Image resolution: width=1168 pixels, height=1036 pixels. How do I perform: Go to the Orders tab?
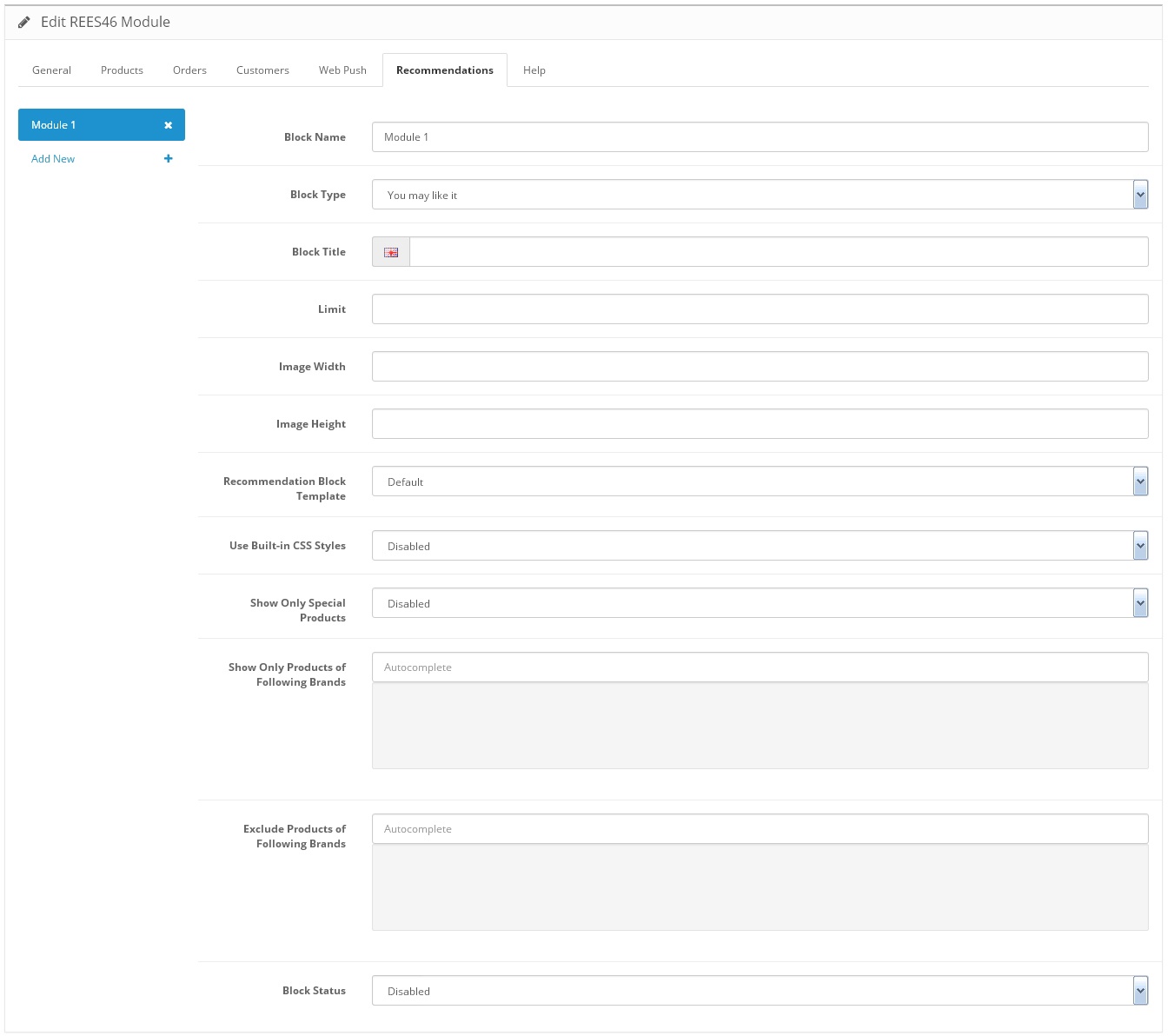click(x=189, y=70)
